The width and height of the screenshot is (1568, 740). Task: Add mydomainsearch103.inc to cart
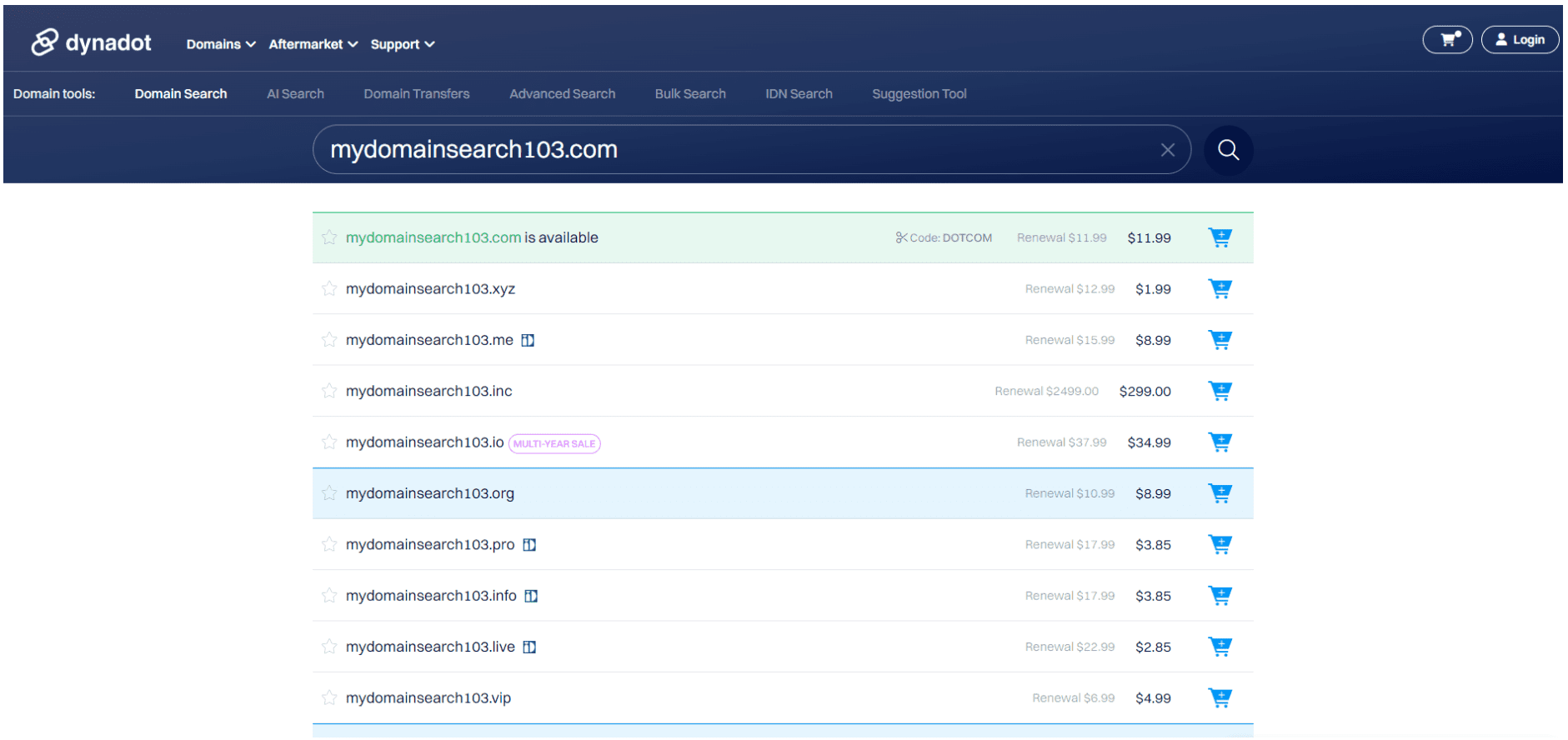pyautogui.click(x=1220, y=391)
